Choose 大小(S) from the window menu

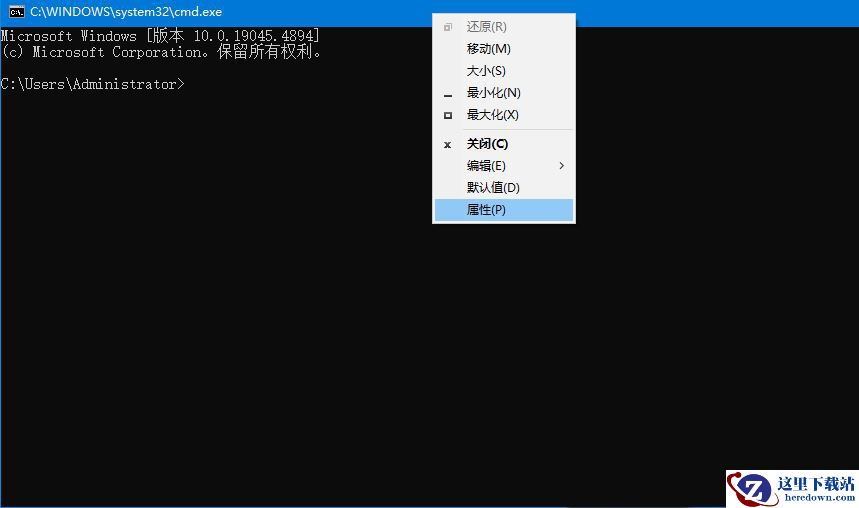503,71
